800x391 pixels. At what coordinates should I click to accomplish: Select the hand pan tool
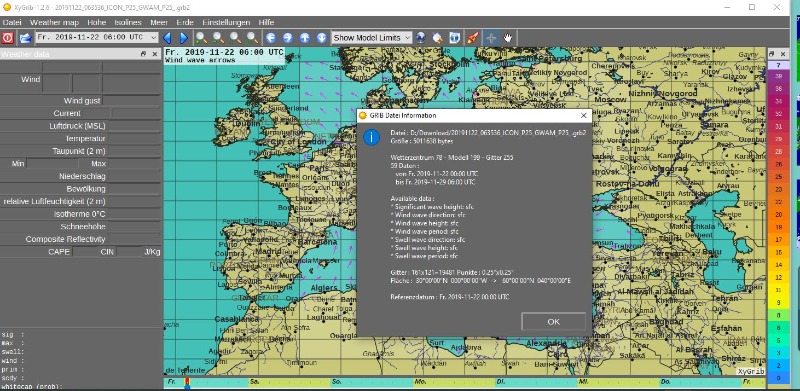click(508, 38)
